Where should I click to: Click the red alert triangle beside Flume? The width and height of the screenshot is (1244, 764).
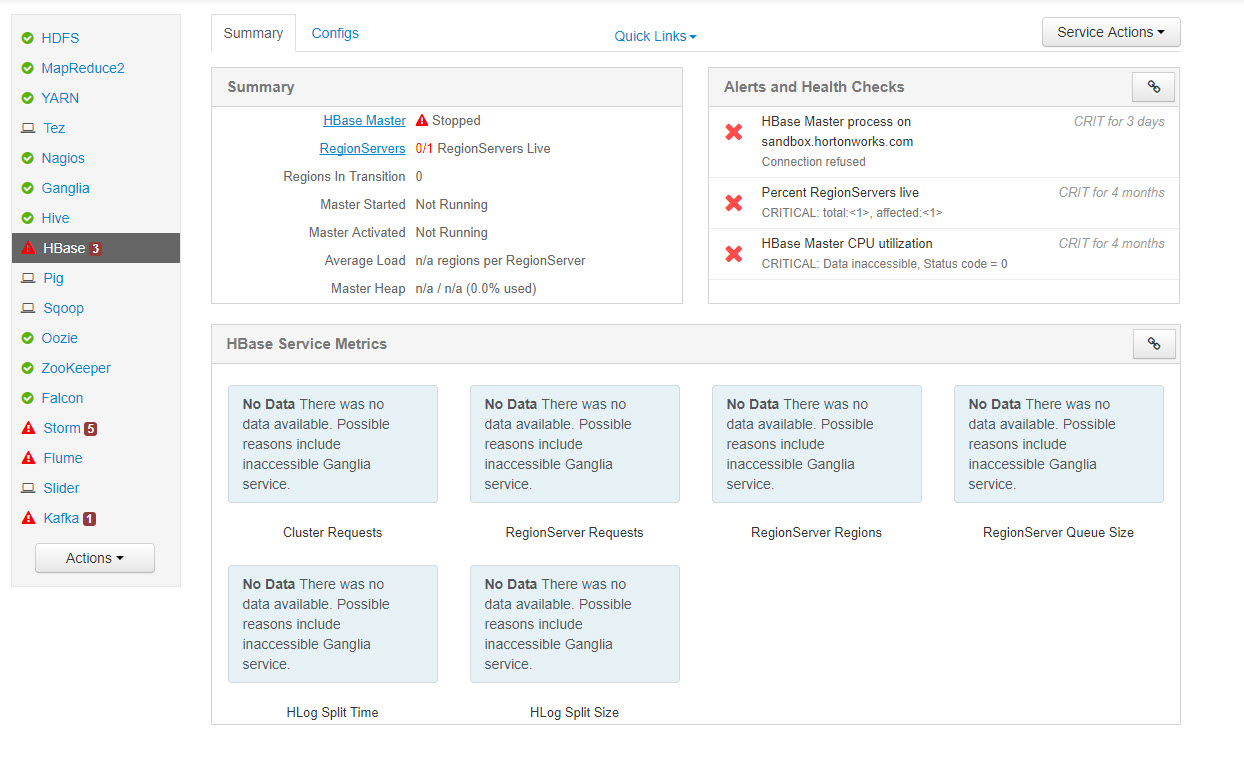28,458
